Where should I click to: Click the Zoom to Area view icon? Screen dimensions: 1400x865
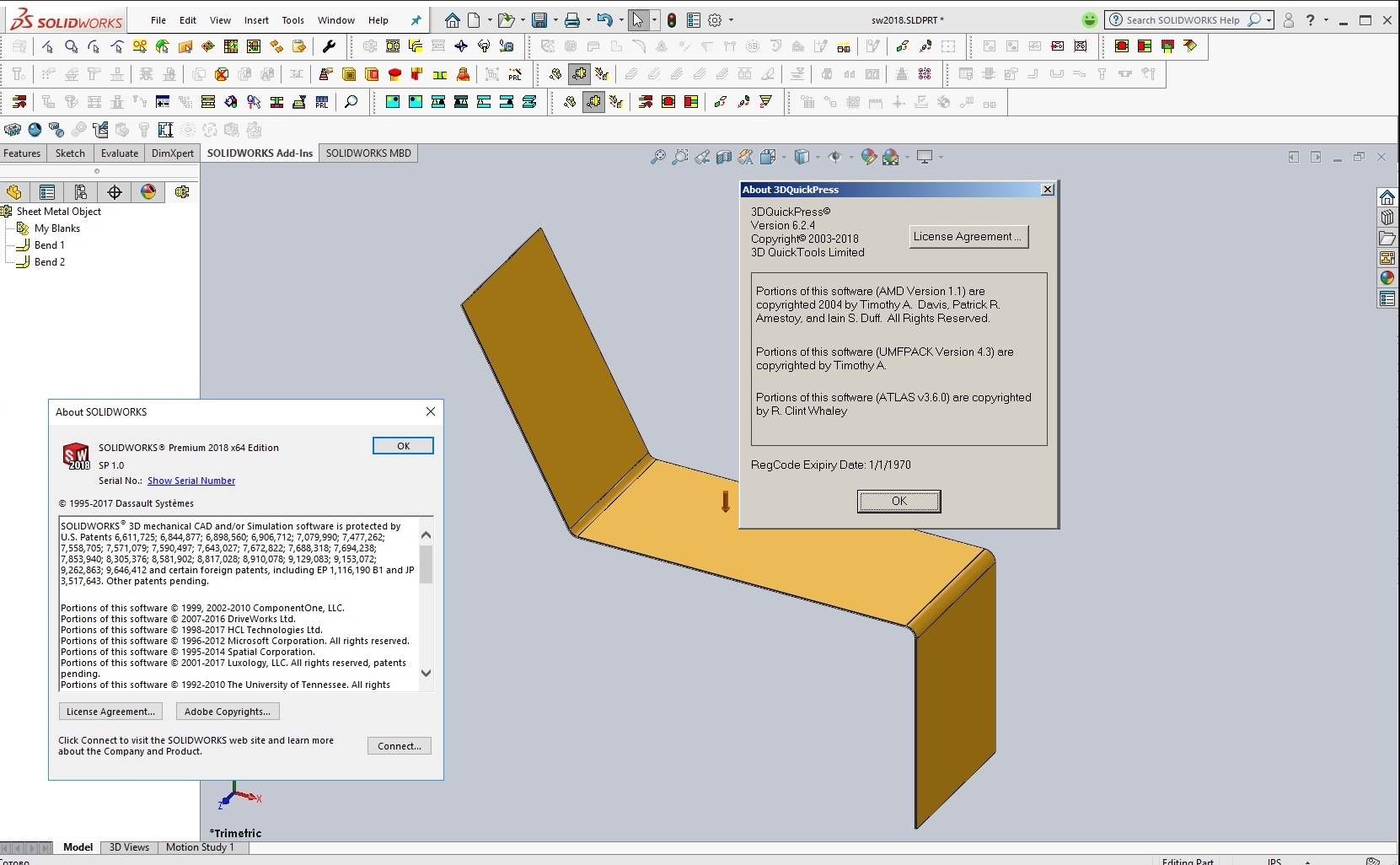[680, 157]
